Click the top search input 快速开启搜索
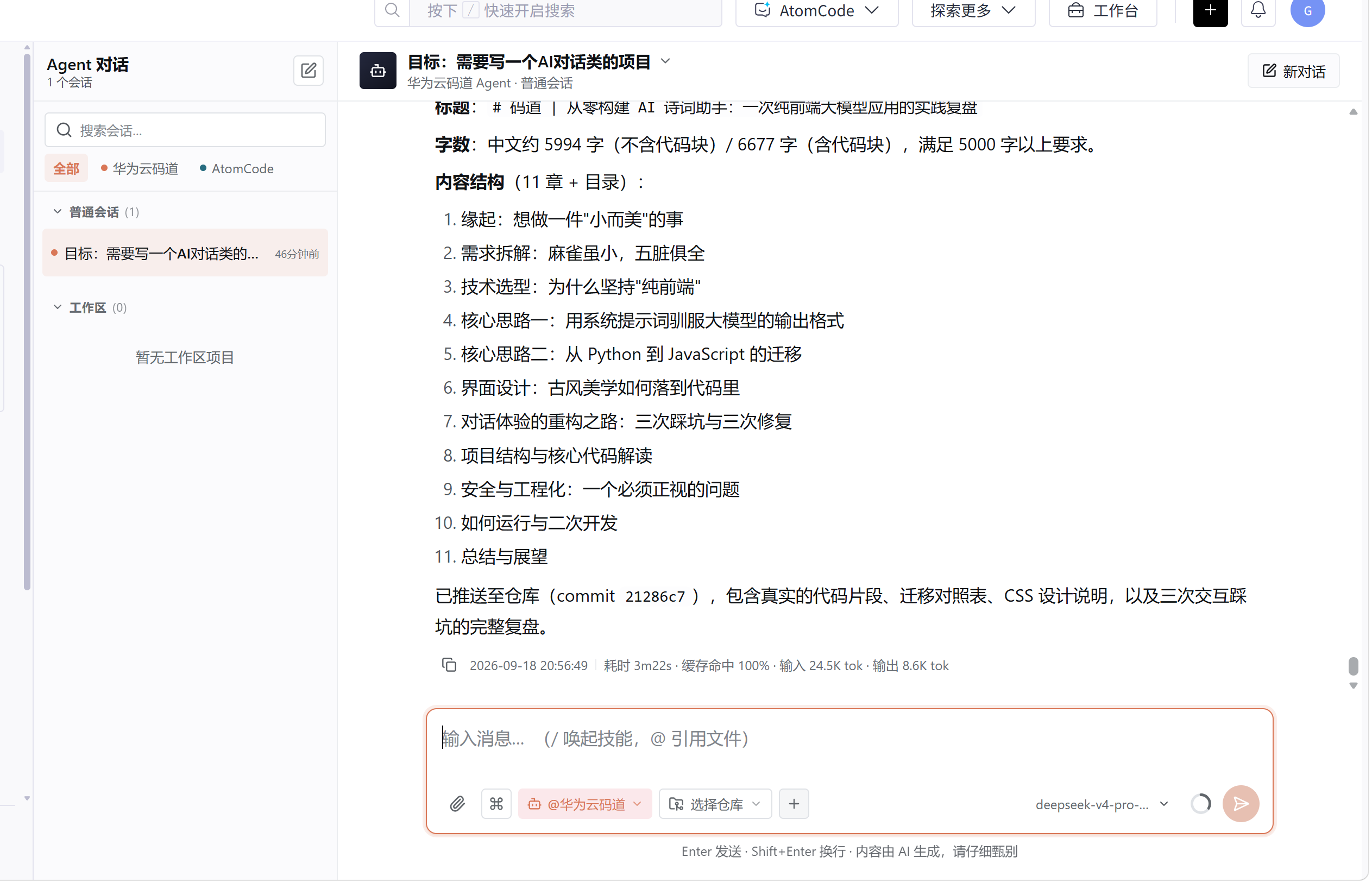 566,10
